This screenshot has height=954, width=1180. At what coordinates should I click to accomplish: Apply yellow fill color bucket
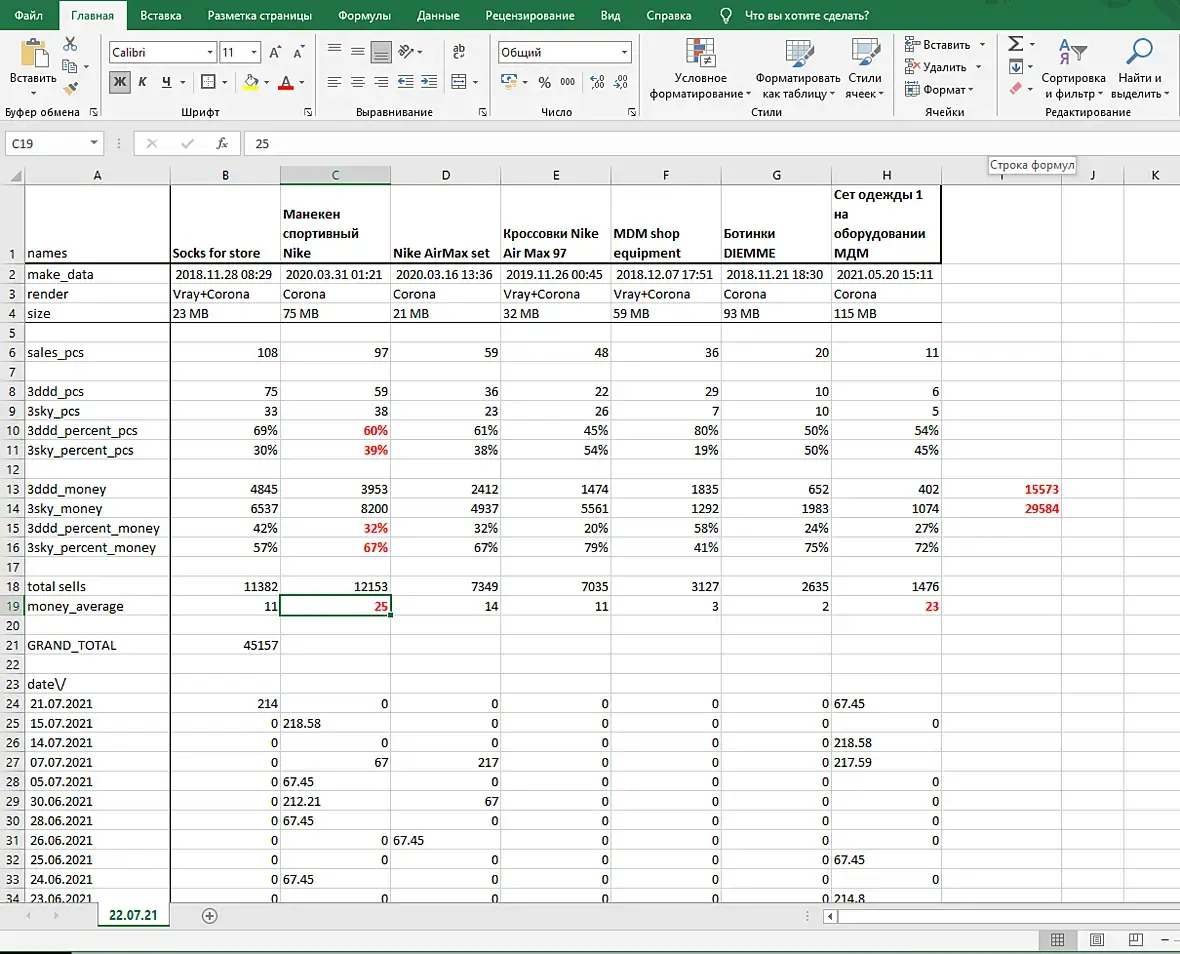[x=251, y=82]
